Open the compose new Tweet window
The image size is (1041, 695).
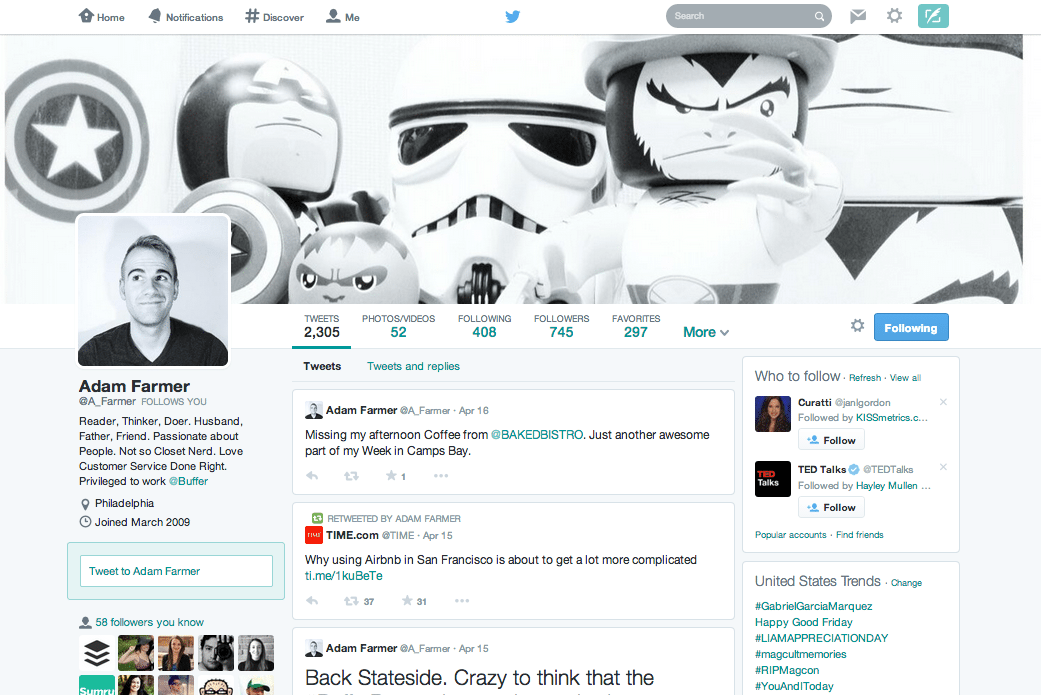point(932,16)
